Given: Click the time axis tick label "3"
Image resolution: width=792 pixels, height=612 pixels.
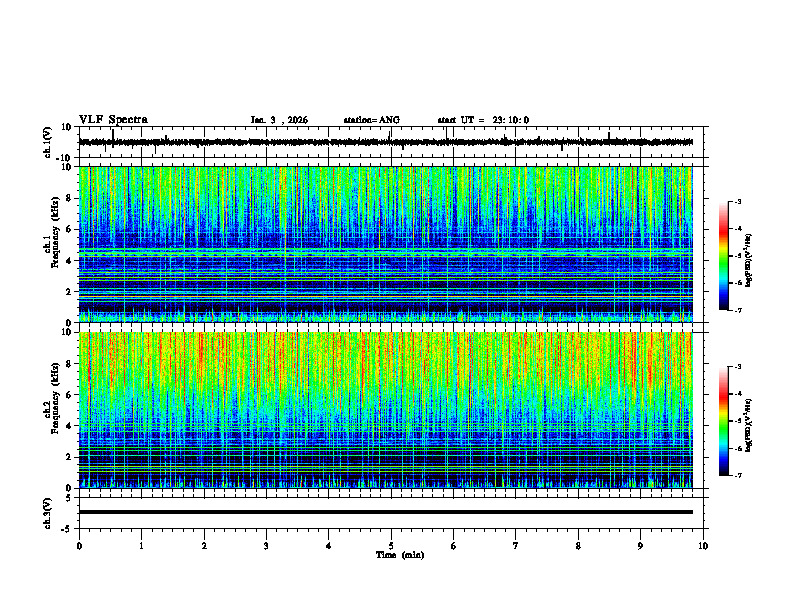Looking at the screenshot, I should (x=266, y=546).
